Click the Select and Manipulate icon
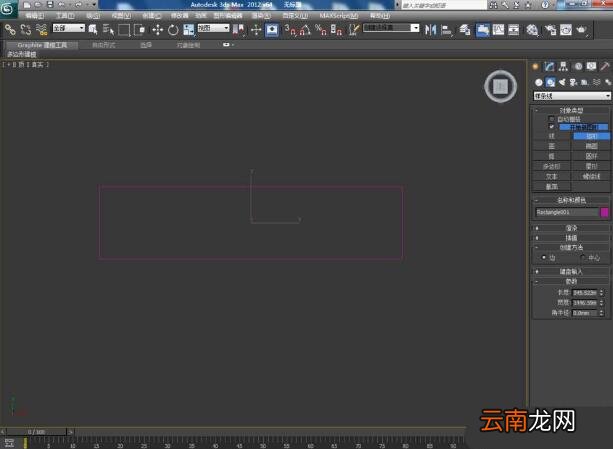 [x=256, y=30]
